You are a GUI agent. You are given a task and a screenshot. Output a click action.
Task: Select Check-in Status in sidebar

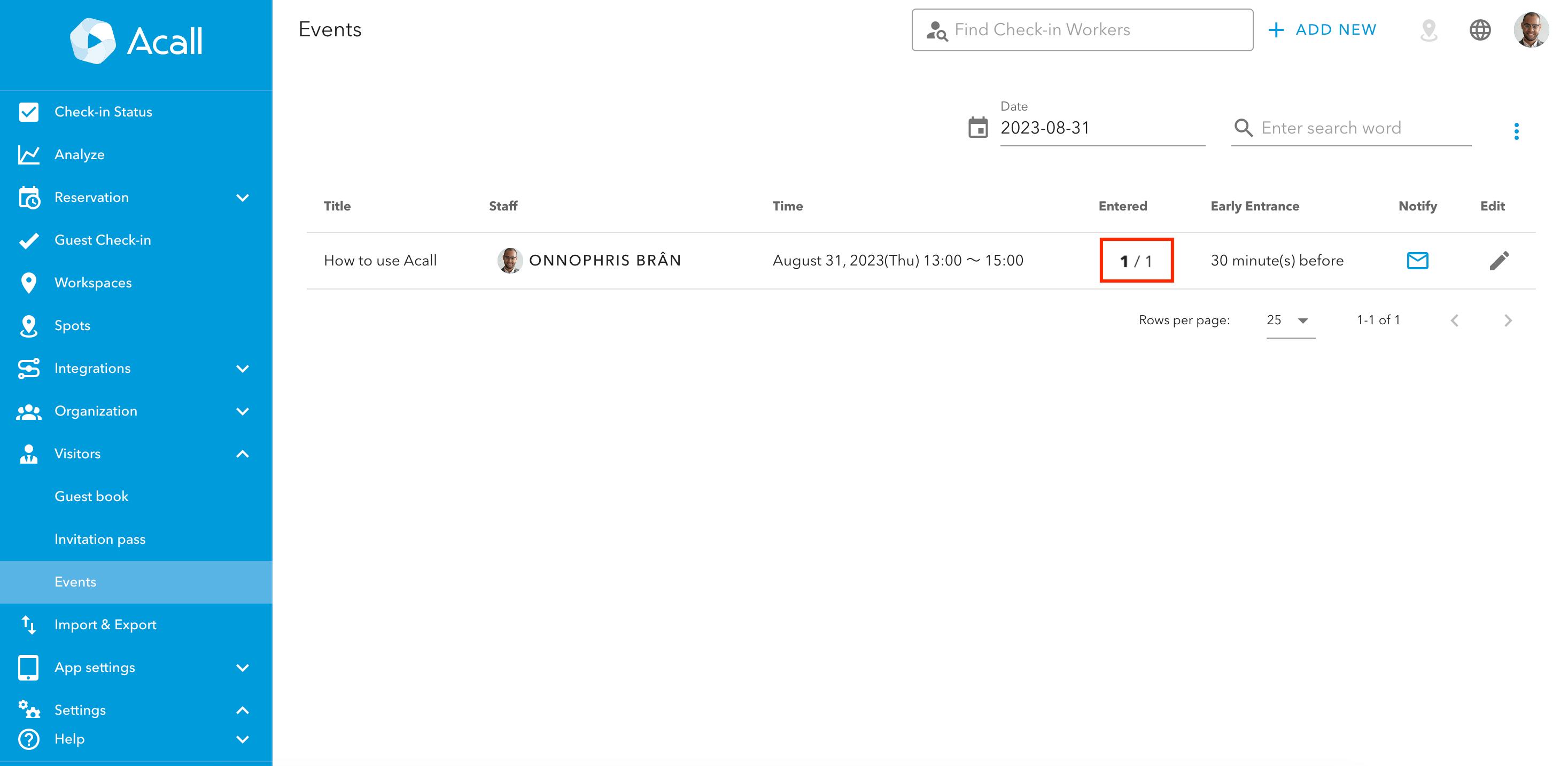(x=104, y=112)
